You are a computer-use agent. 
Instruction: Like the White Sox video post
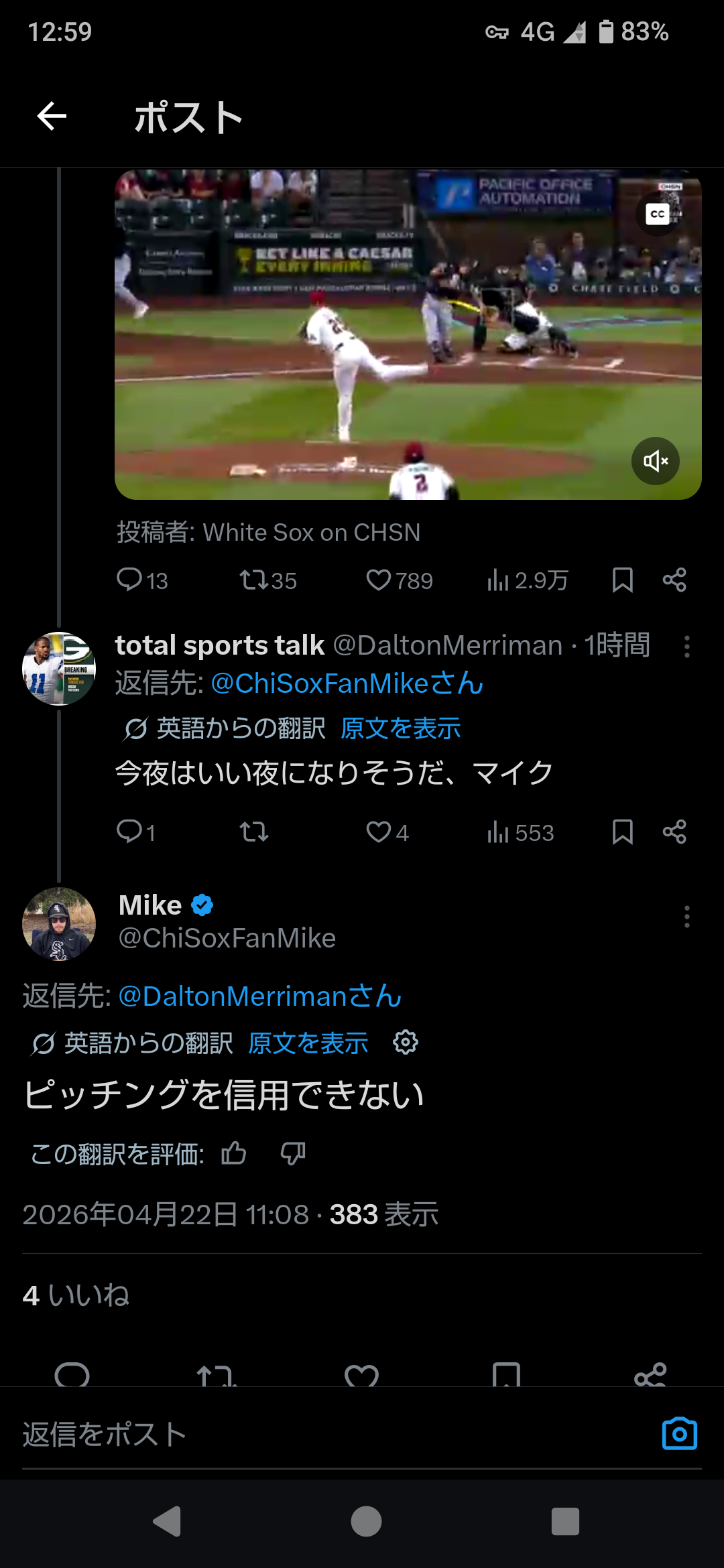coord(379,580)
